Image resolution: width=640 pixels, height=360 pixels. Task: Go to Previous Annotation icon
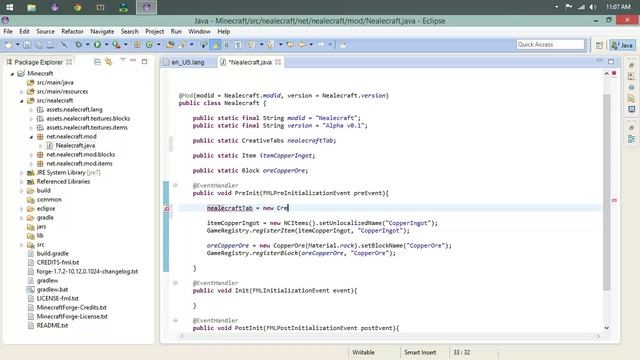tap(270, 45)
